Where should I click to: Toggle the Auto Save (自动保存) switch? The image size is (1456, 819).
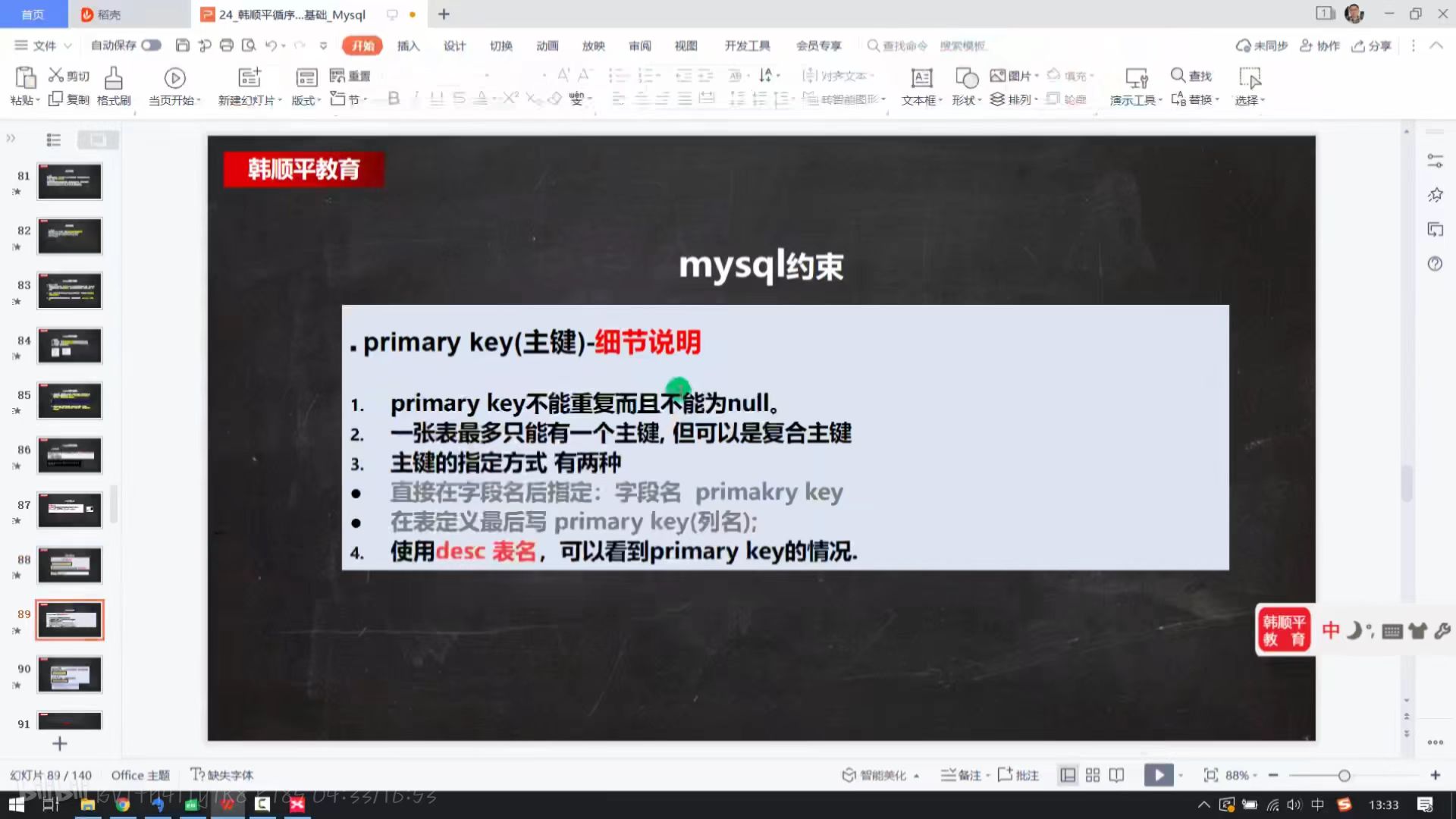click(151, 45)
